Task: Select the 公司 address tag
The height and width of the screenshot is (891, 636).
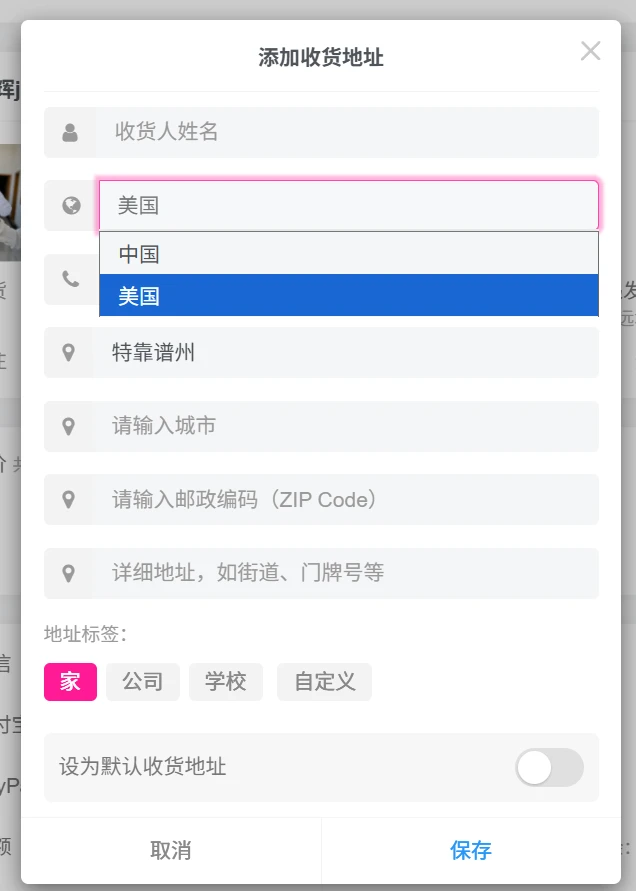Action: point(142,682)
